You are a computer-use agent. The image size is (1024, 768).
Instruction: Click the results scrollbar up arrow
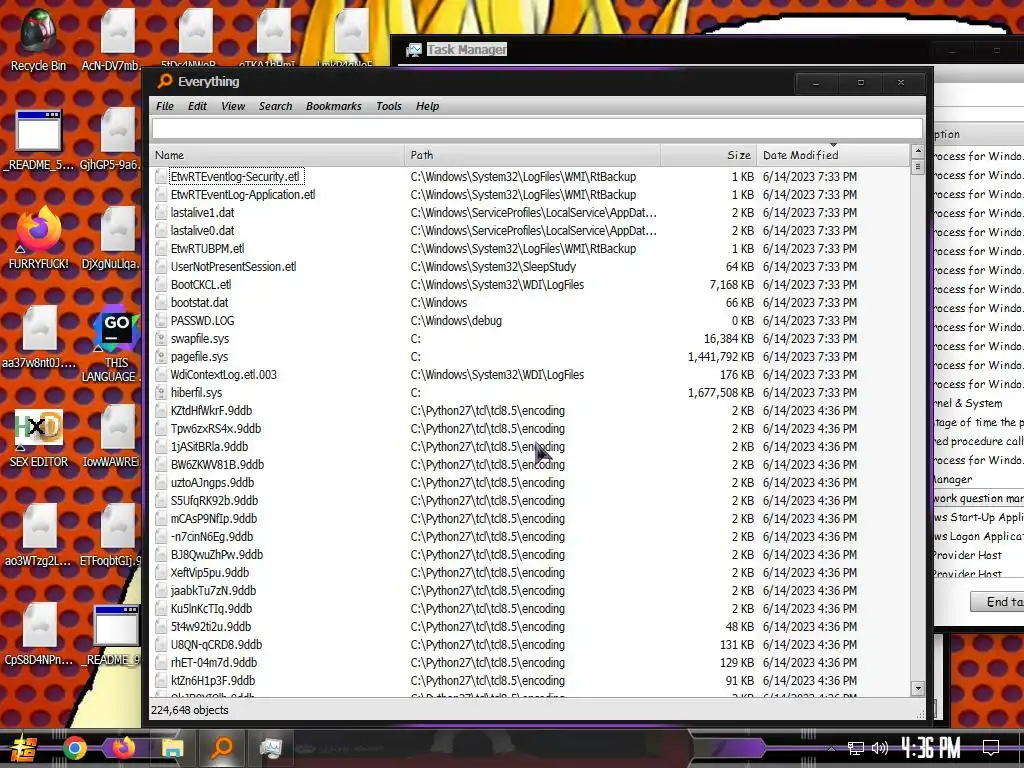pos(918,152)
